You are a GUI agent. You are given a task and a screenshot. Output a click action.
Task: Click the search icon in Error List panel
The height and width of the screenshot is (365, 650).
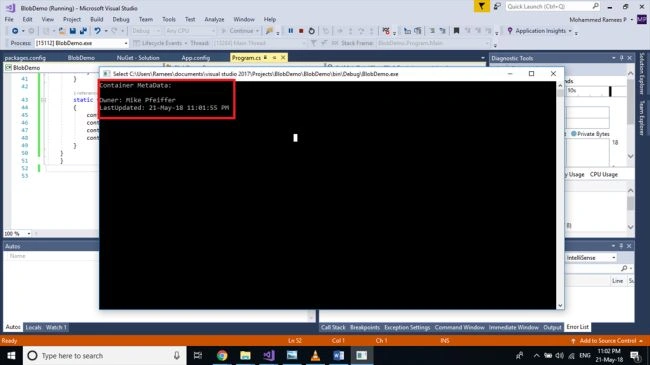click(x=624, y=269)
